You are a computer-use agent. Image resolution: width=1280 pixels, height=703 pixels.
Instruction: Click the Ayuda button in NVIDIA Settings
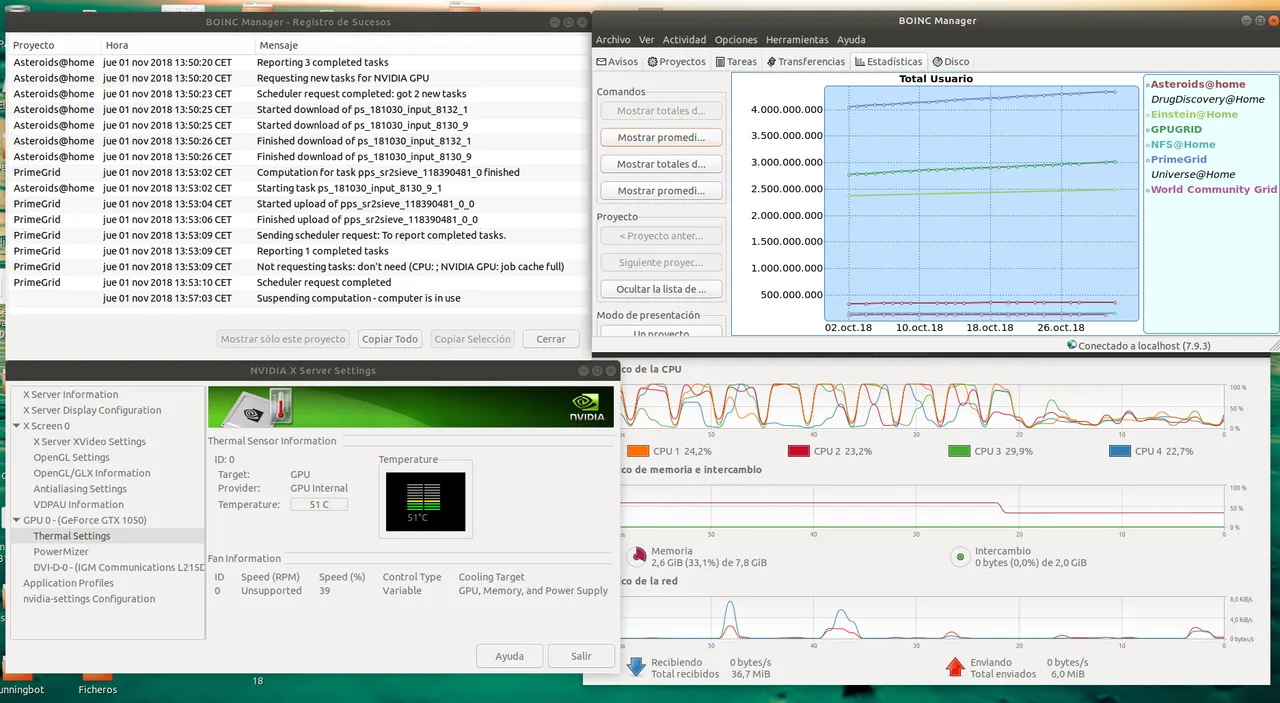click(x=509, y=656)
